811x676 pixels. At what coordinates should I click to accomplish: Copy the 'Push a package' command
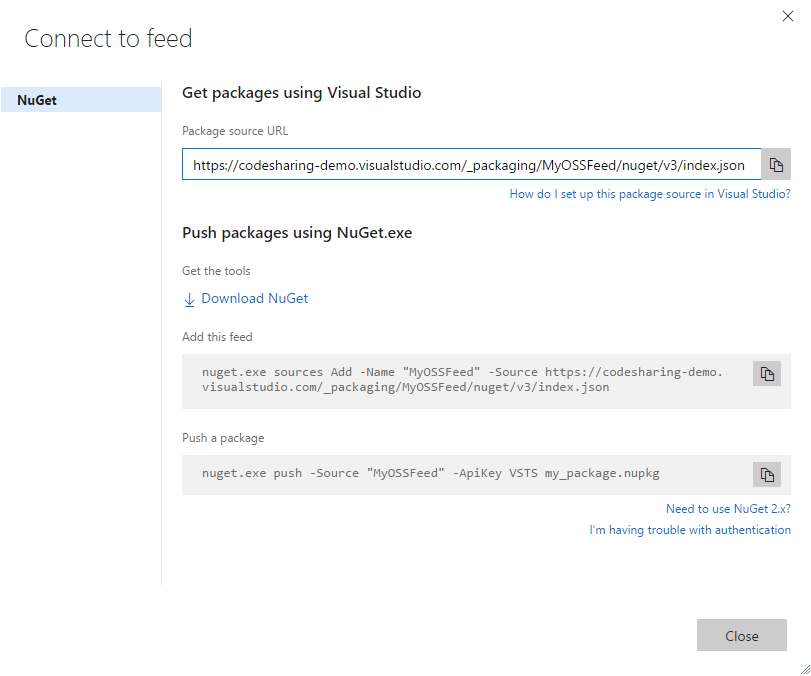767,474
